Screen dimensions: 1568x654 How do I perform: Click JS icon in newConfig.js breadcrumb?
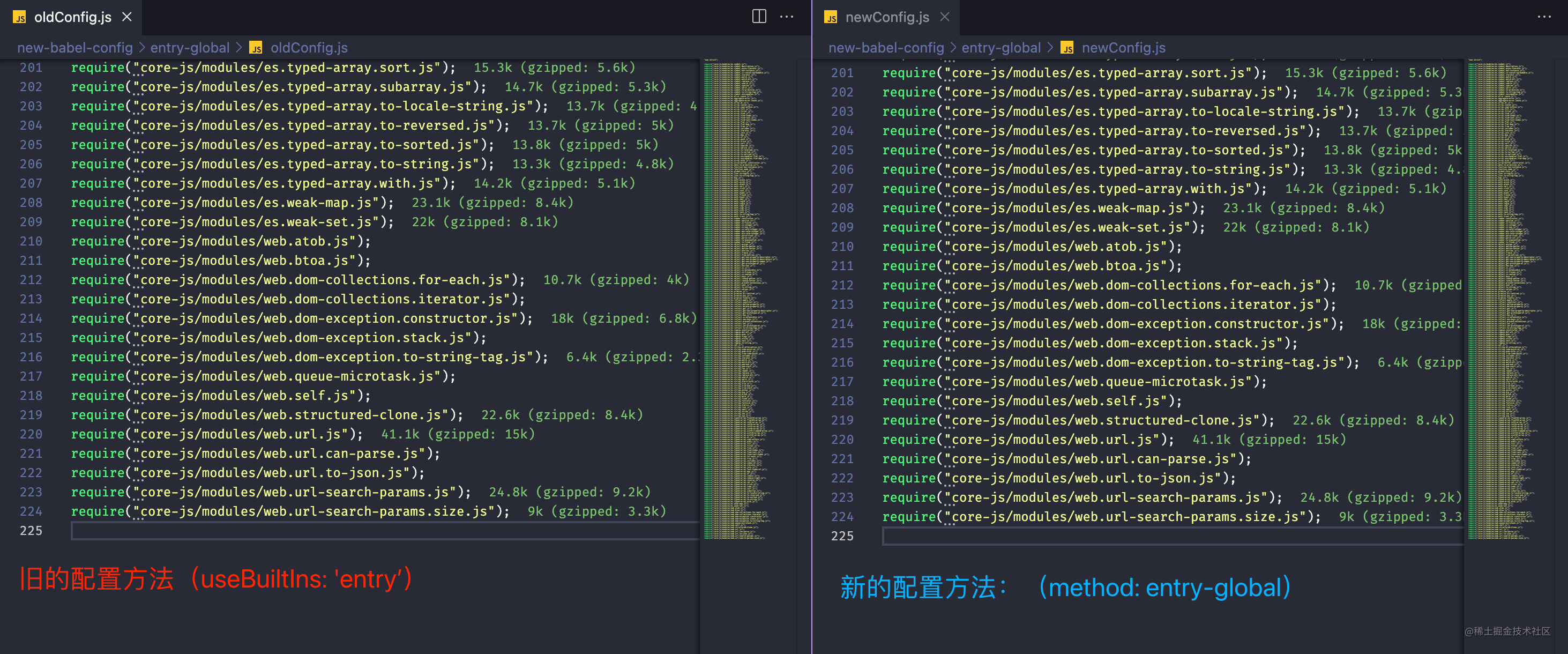point(1067,48)
